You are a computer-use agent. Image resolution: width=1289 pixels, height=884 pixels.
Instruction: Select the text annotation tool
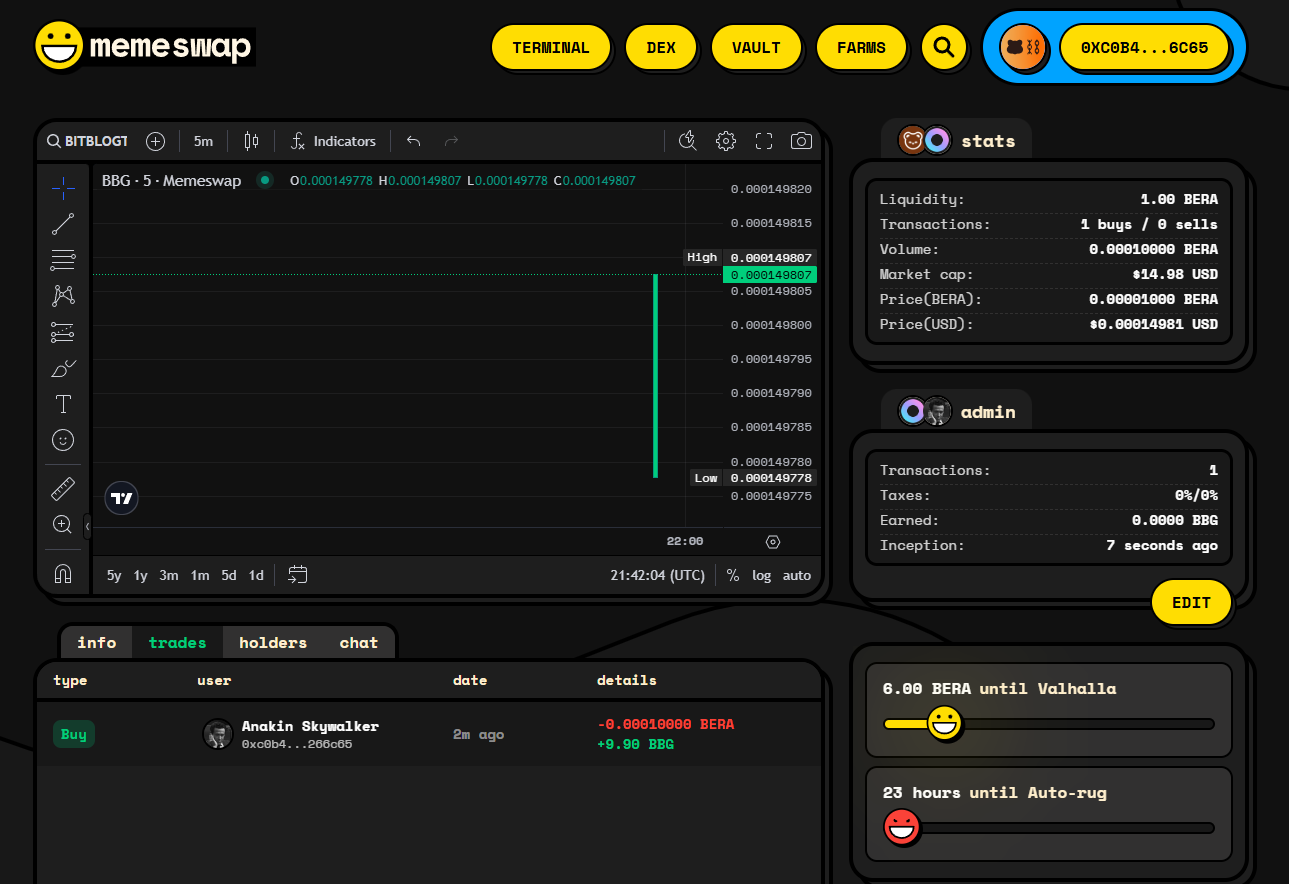click(x=63, y=404)
